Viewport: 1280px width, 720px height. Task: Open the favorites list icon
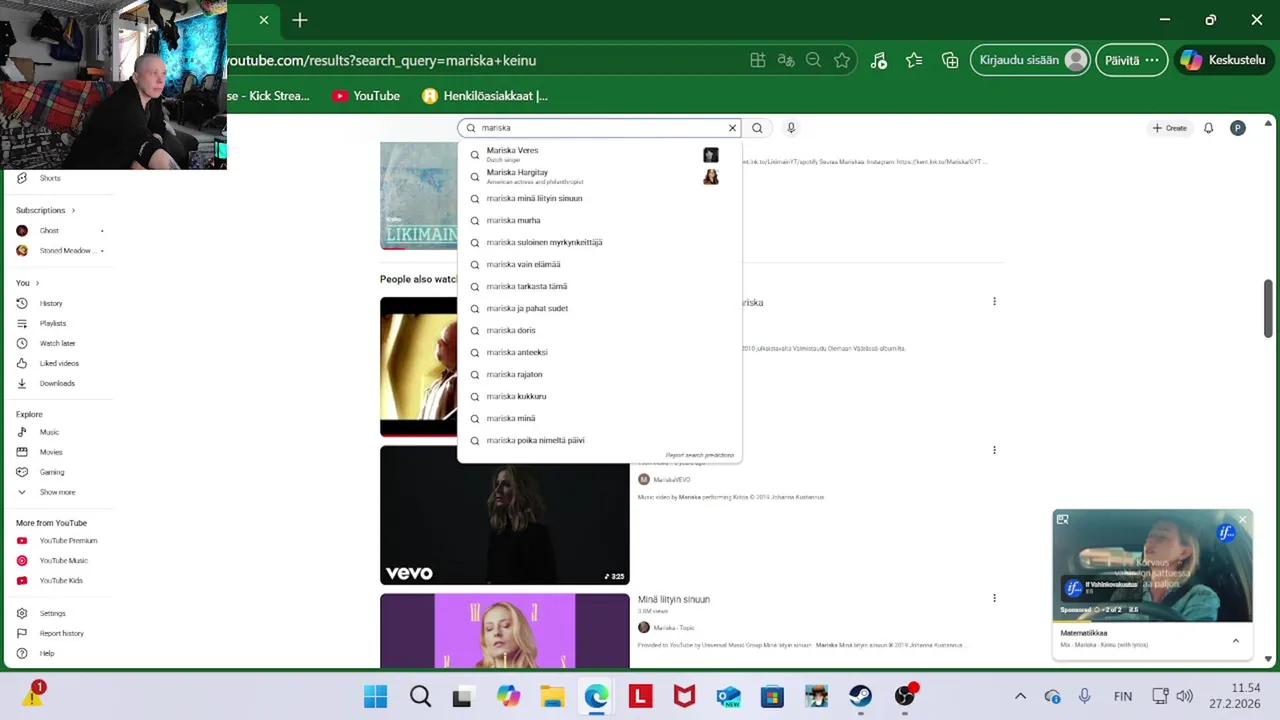click(x=914, y=60)
